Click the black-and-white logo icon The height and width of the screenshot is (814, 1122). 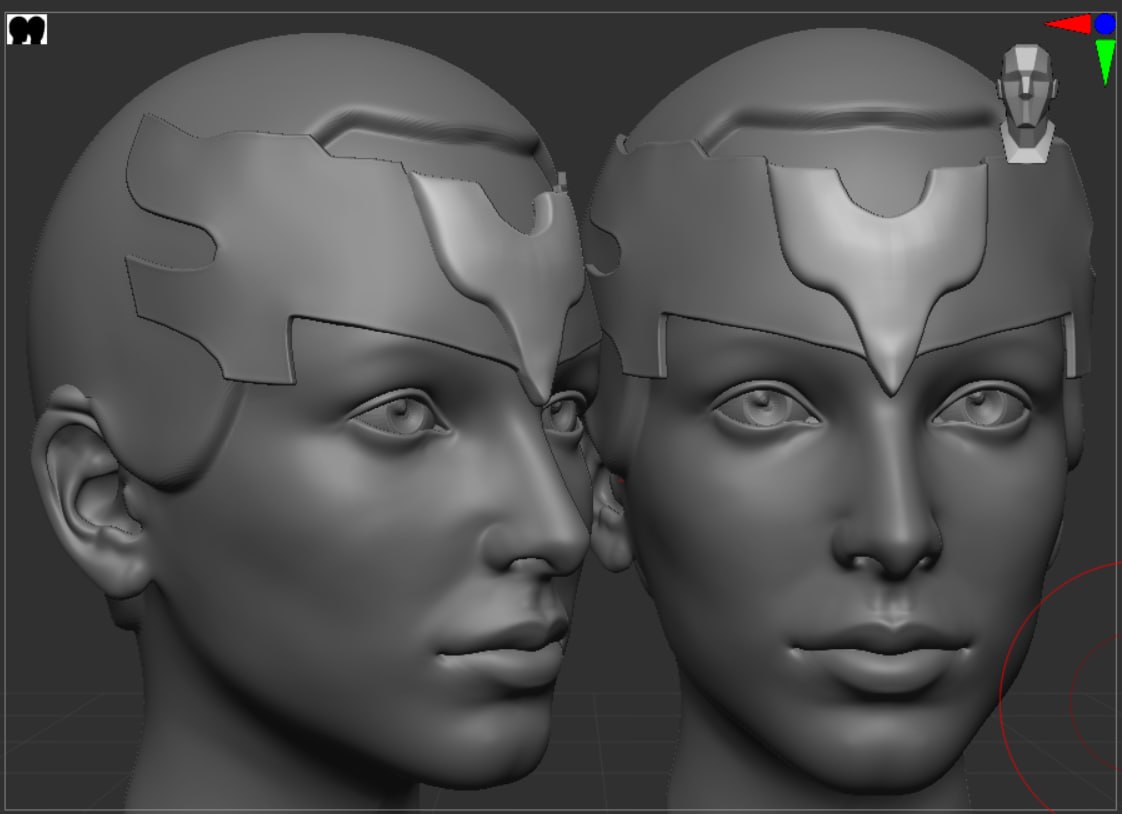pos(27,29)
